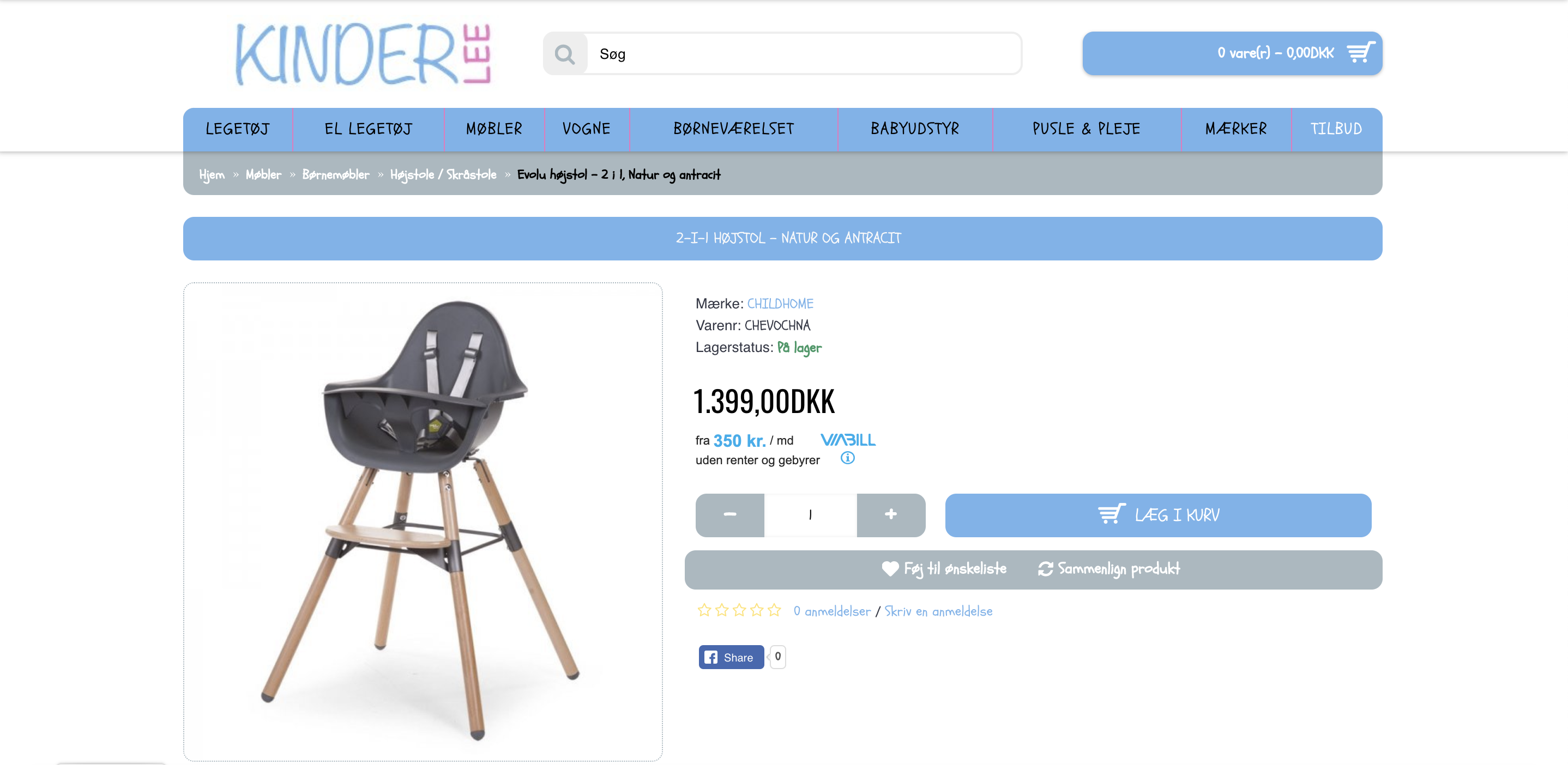Screen dimensions: 1568x765
Task: Click into the Søg search field
Action: 804,54
